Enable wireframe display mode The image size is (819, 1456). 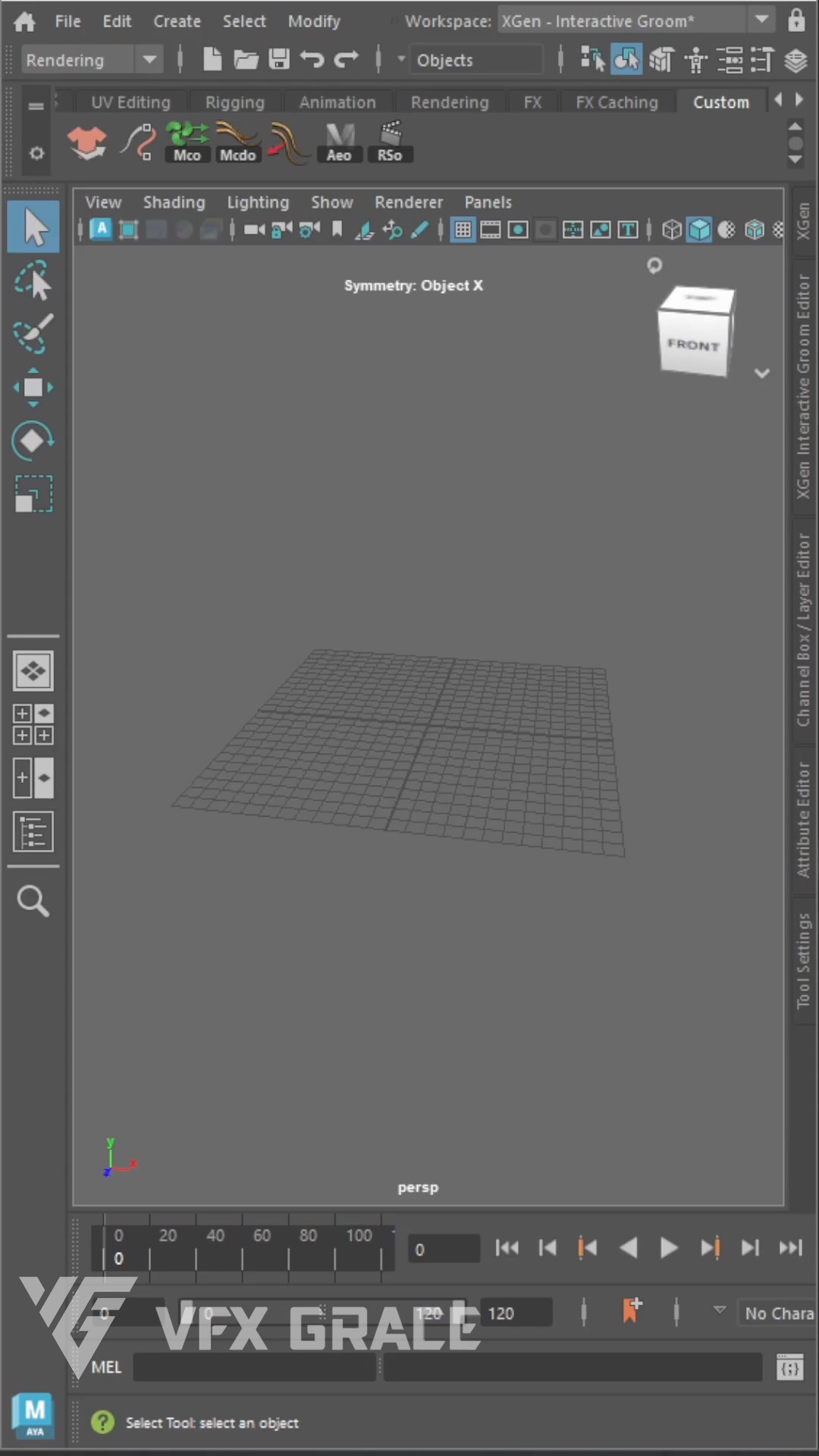pos(671,230)
